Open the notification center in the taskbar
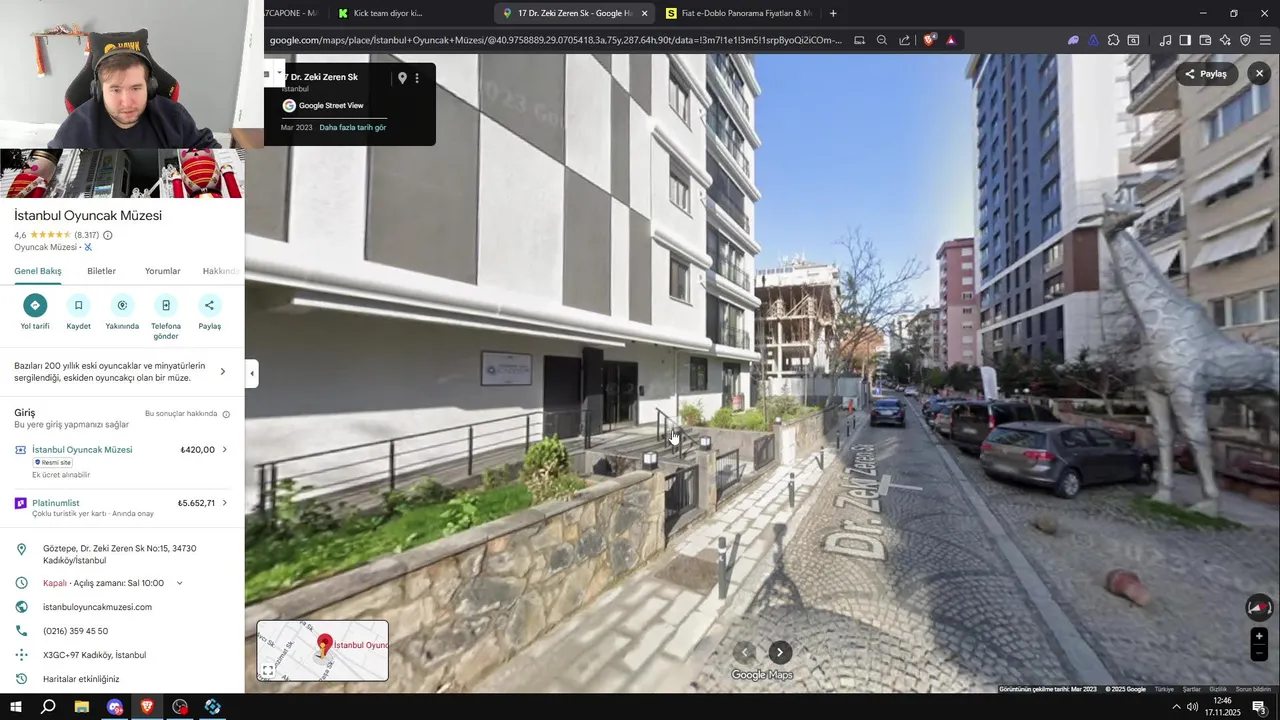 click(1258, 707)
